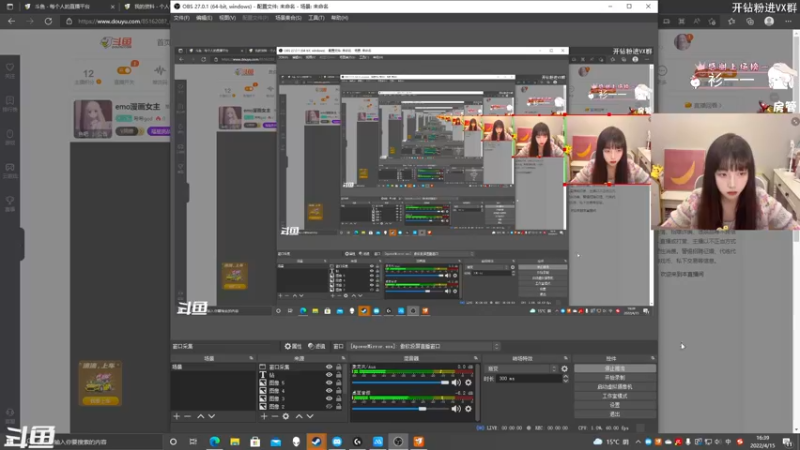Show the hidden 图像 2 source
Viewport: 800px width, 450px height.
pos(329,407)
